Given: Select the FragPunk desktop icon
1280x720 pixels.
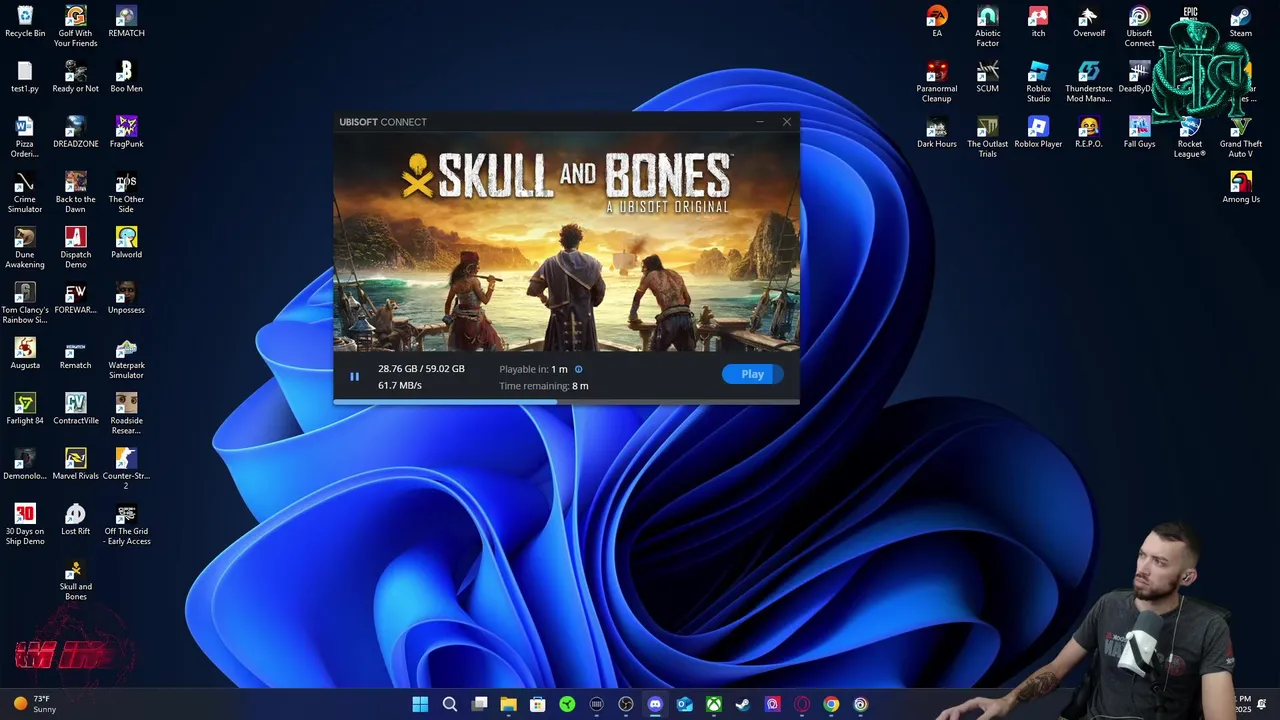Looking at the screenshot, I should (x=126, y=132).
